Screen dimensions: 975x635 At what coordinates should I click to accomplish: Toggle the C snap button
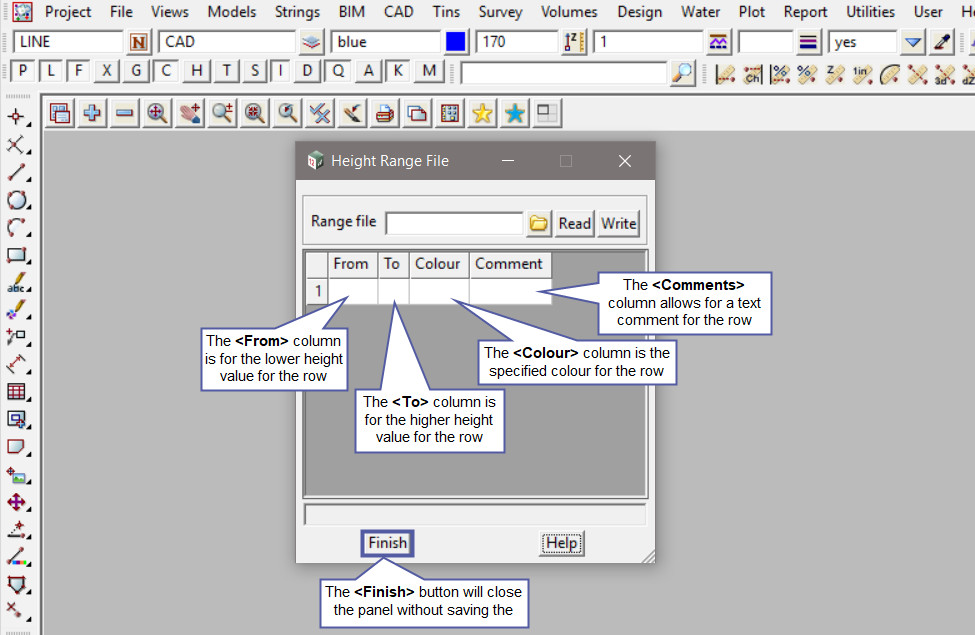click(x=166, y=71)
